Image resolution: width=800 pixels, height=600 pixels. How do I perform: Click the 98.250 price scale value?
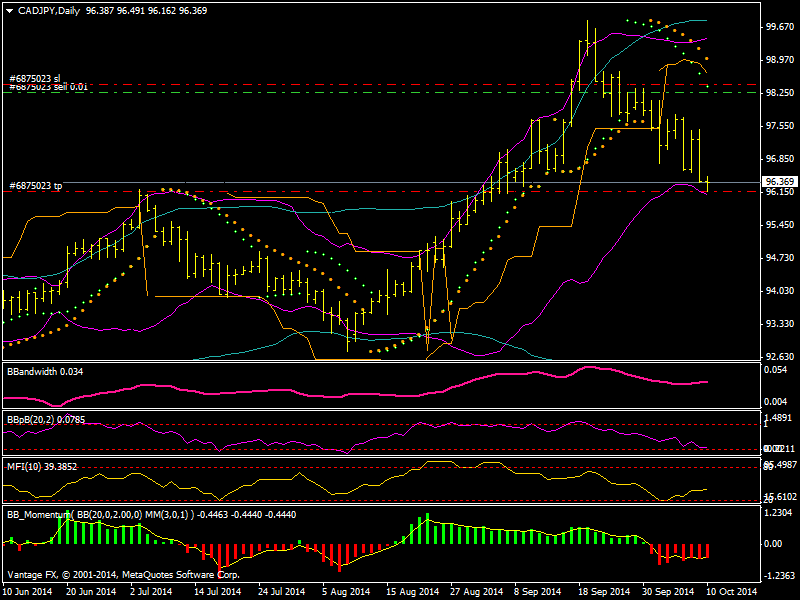[780, 93]
